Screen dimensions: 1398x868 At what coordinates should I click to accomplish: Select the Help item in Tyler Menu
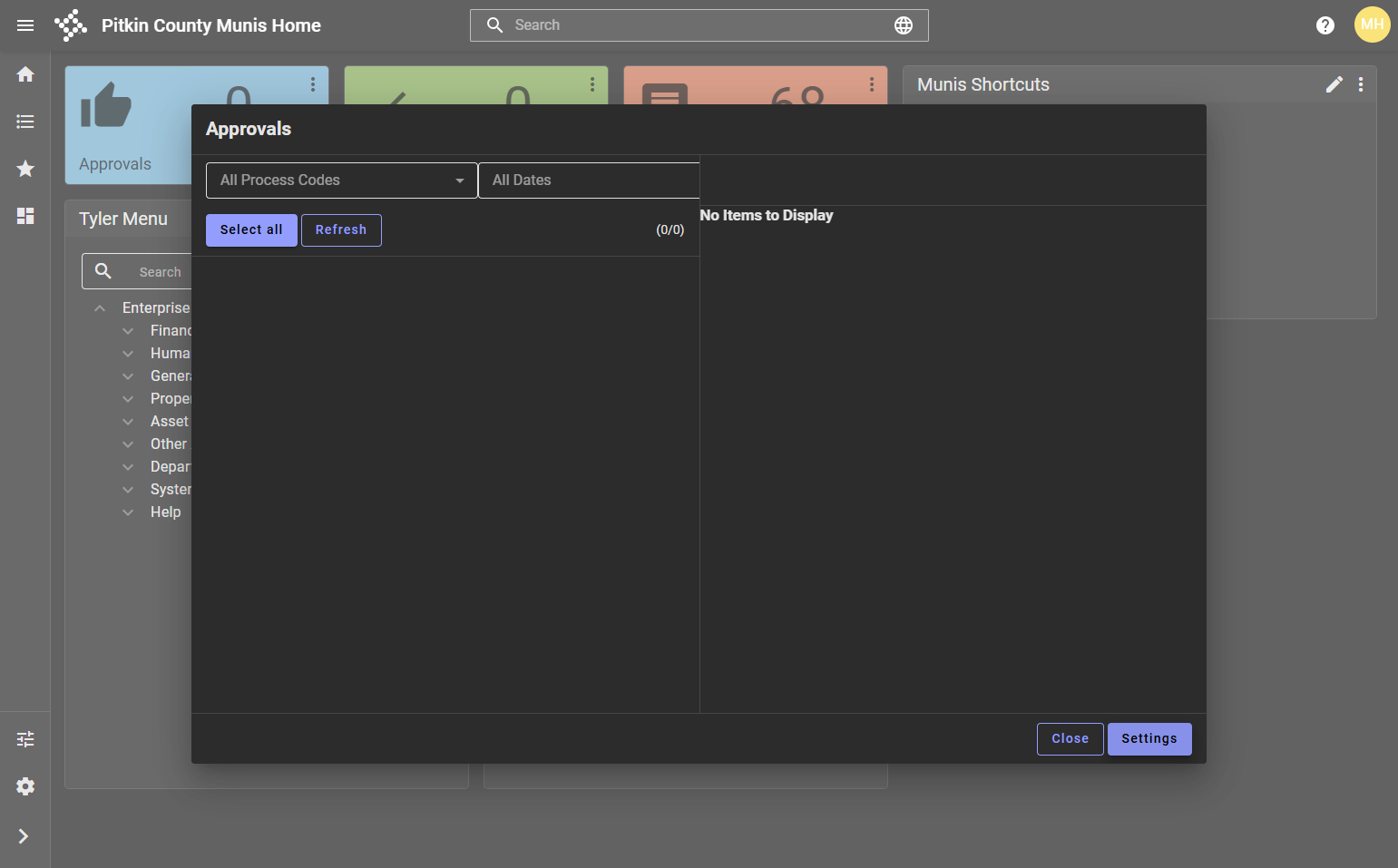tap(165, 512)
